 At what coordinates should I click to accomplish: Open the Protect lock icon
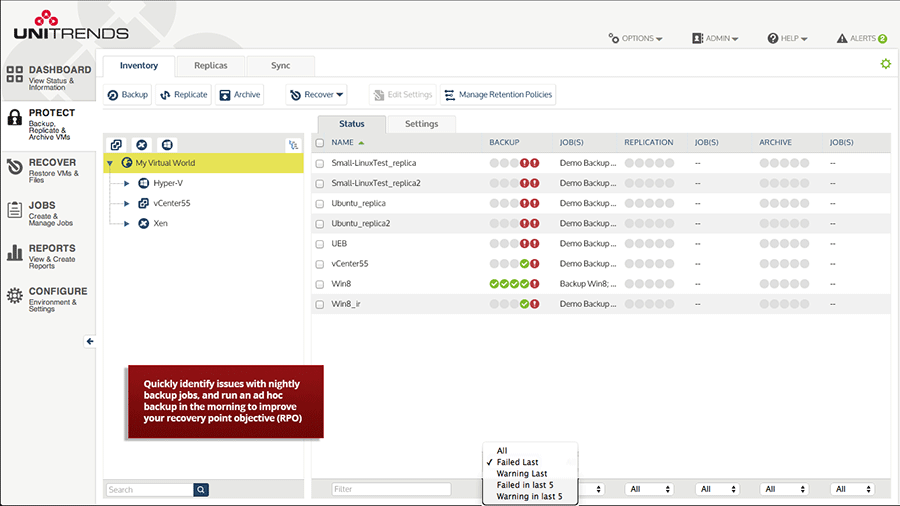(14, 118)
